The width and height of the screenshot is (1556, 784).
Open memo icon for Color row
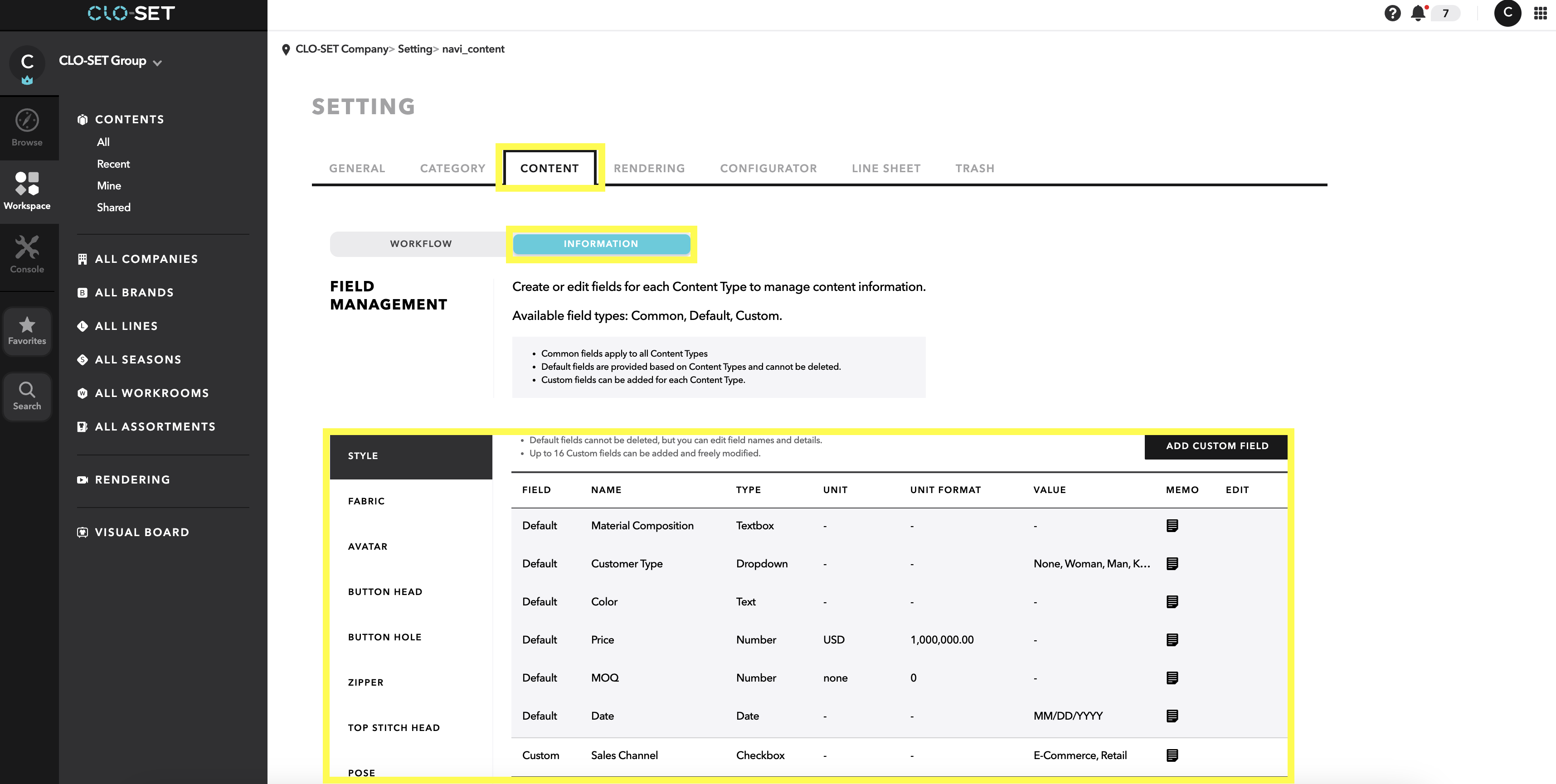click(x=1172, y=602)
